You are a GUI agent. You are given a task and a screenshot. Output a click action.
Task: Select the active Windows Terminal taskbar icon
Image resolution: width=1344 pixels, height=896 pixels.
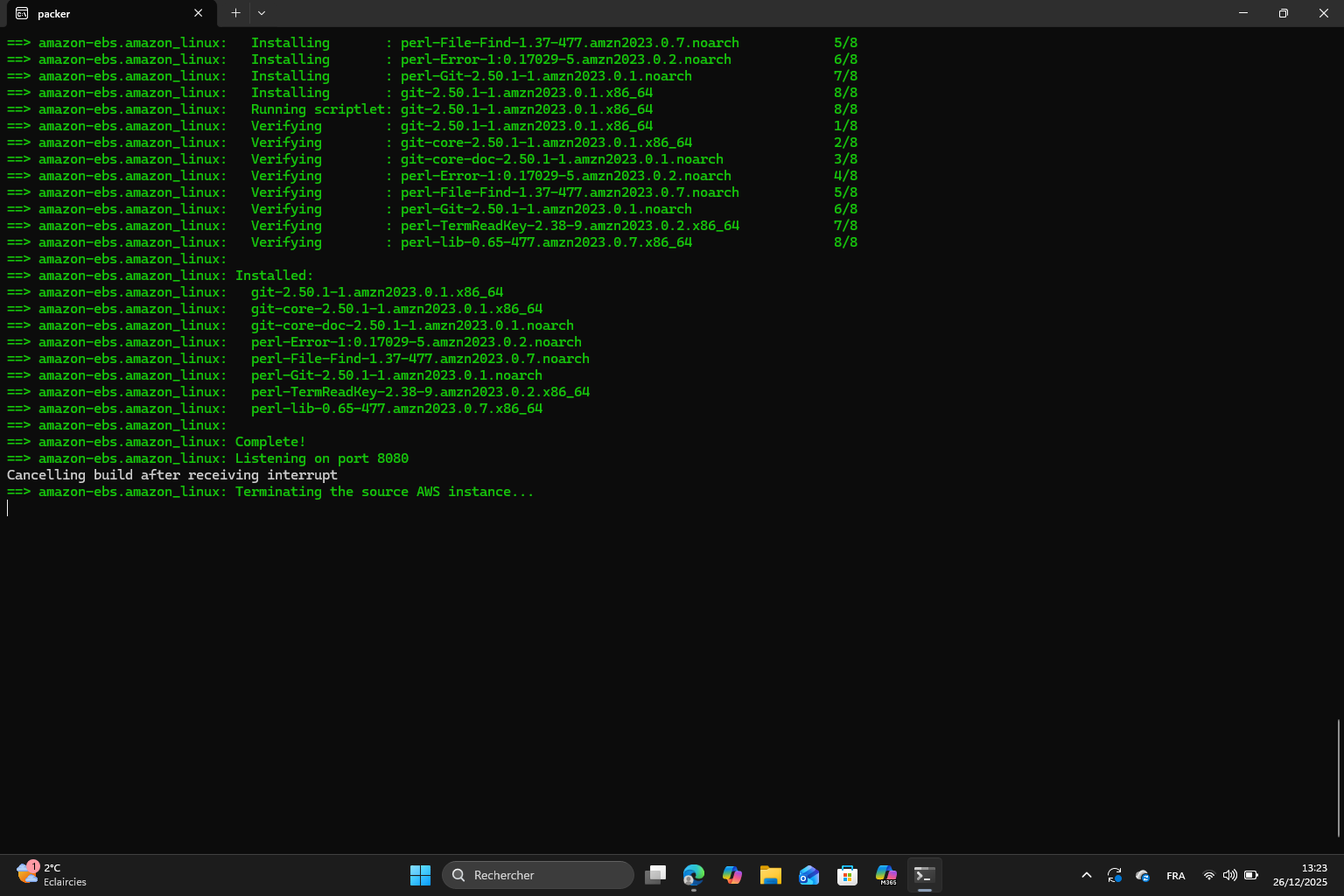[x=924, y=875]
